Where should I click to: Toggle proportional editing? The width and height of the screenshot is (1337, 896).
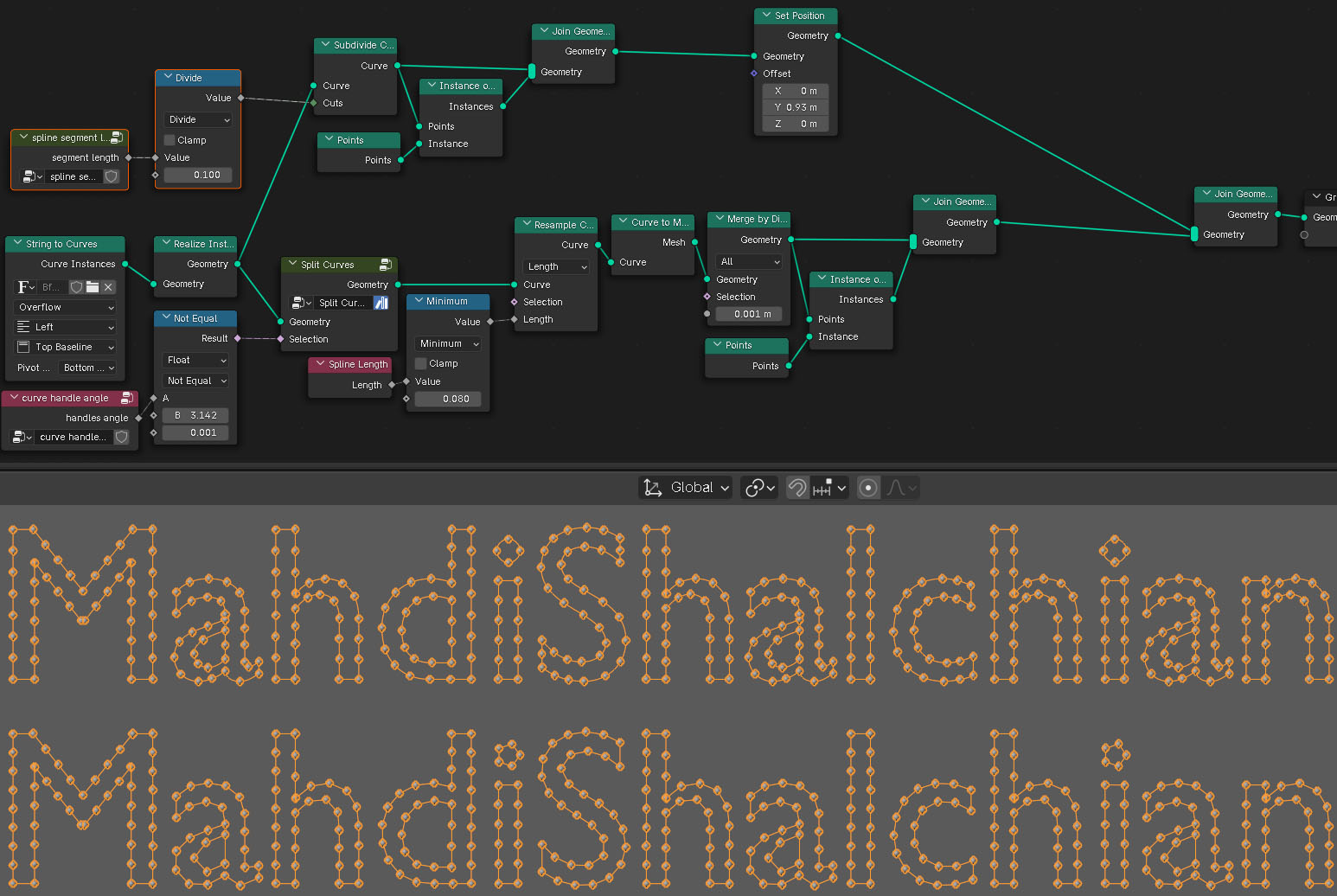click(x=868, y=488)
